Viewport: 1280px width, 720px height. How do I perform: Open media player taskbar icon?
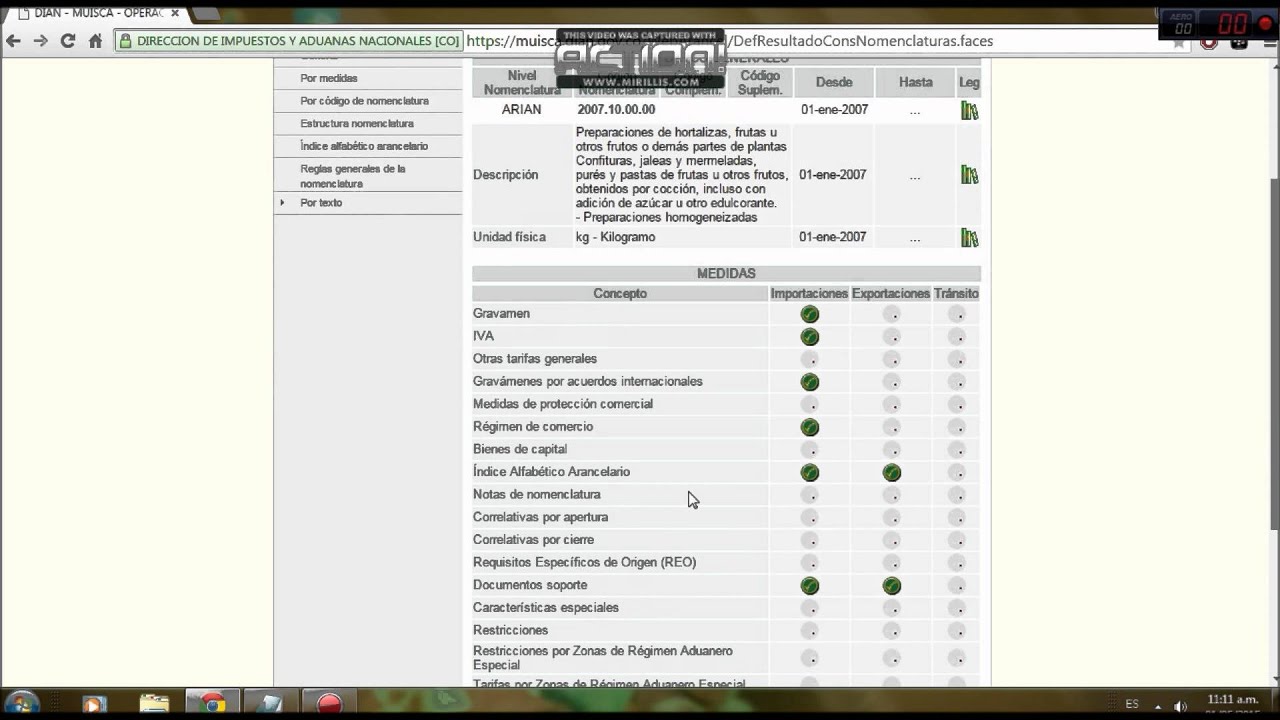tap(95, 703)
